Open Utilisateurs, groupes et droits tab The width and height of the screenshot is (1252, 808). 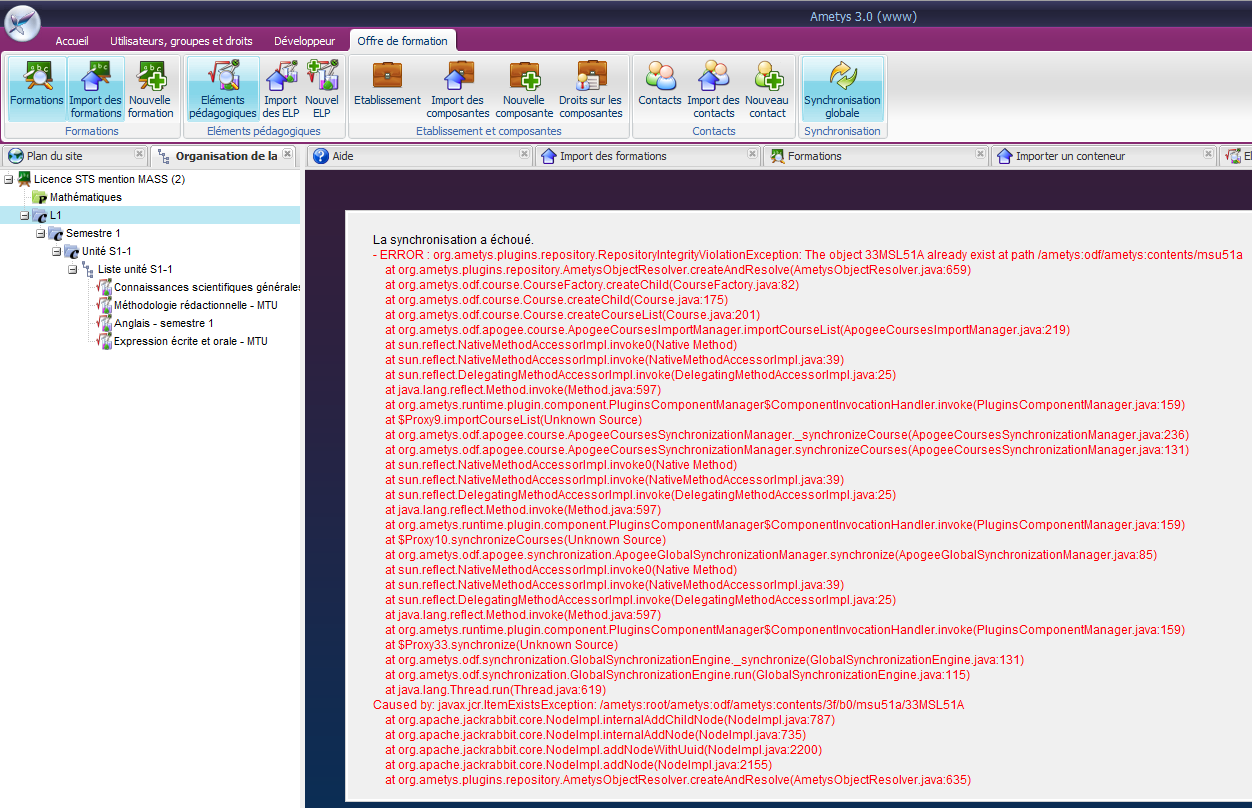pos(181,41)
